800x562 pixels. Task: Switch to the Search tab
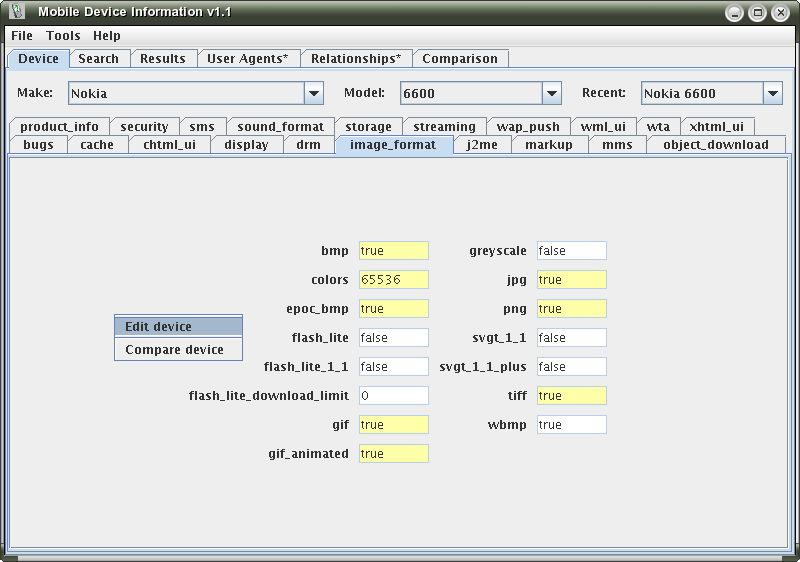click(x=99, y=59)
